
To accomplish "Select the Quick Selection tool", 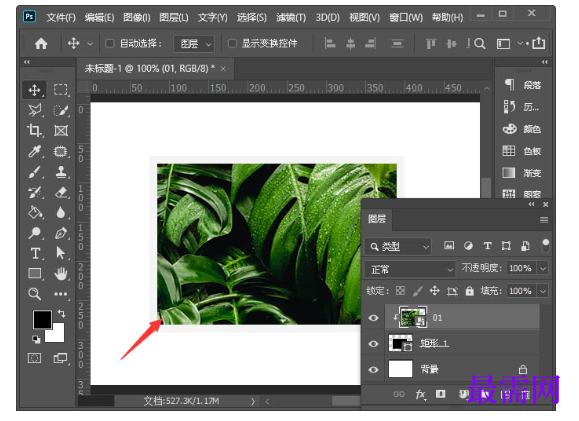I will (61, 110).
